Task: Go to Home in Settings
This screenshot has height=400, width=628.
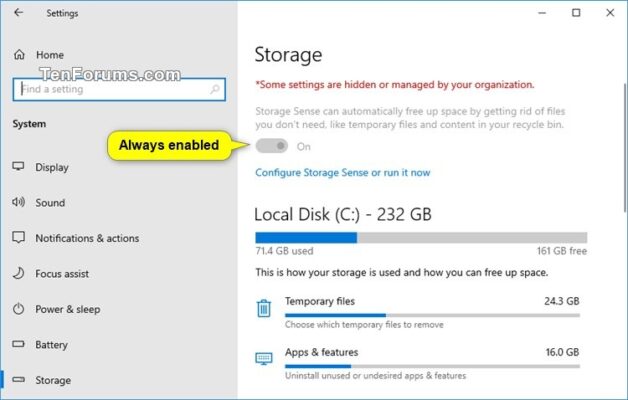Action: 49,55
